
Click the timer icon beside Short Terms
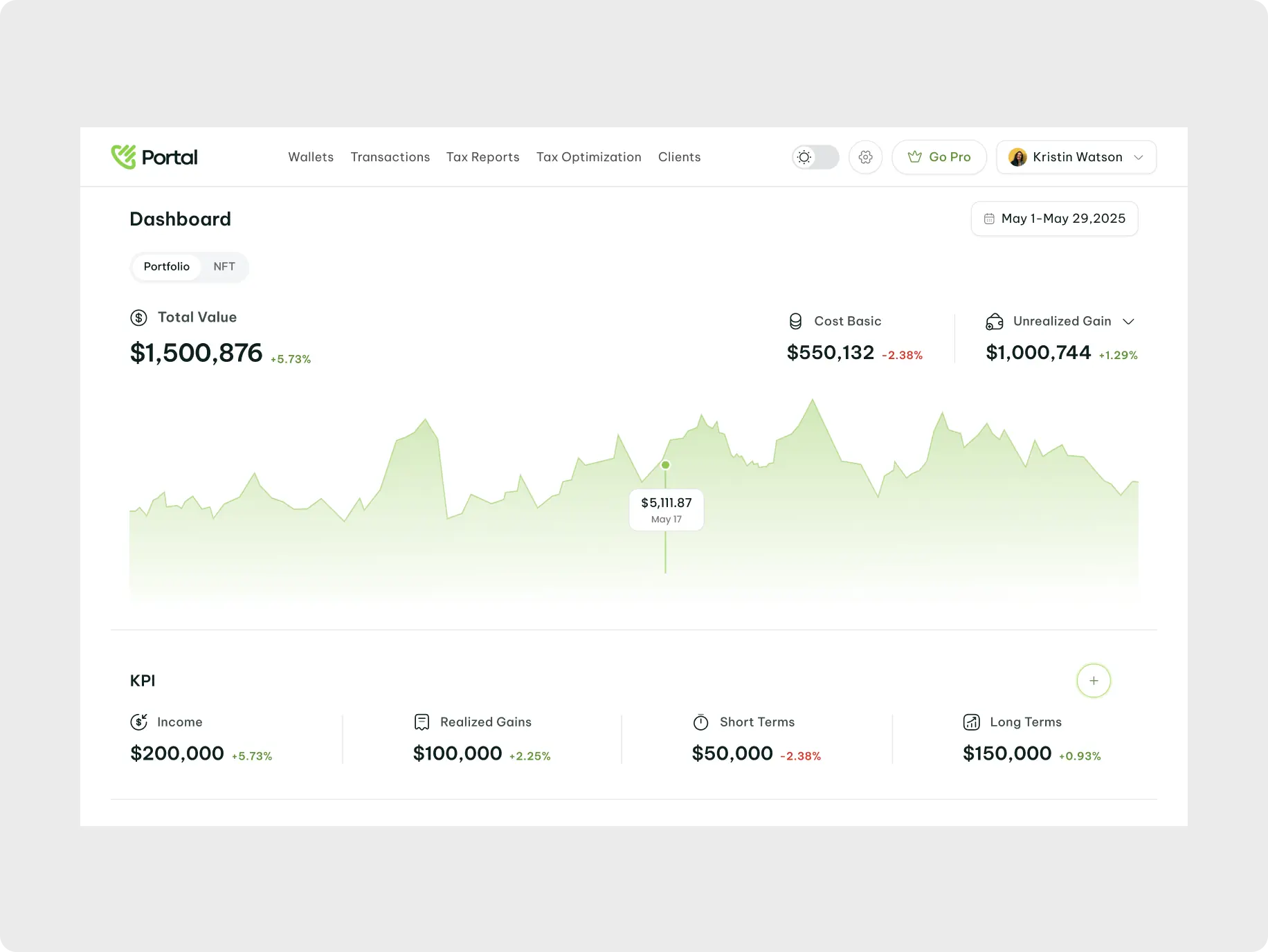pyautogui.click(x=700, y=722)
